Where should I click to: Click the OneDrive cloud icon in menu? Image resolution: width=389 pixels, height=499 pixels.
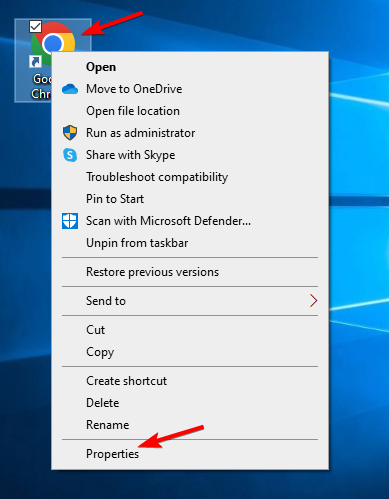click(x=70, y=89)
